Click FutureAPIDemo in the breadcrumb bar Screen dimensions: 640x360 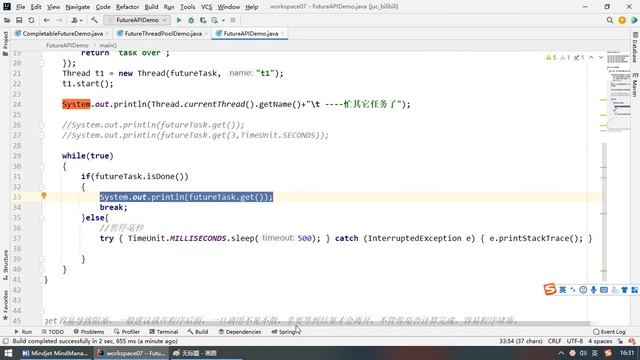coord(67,45)
